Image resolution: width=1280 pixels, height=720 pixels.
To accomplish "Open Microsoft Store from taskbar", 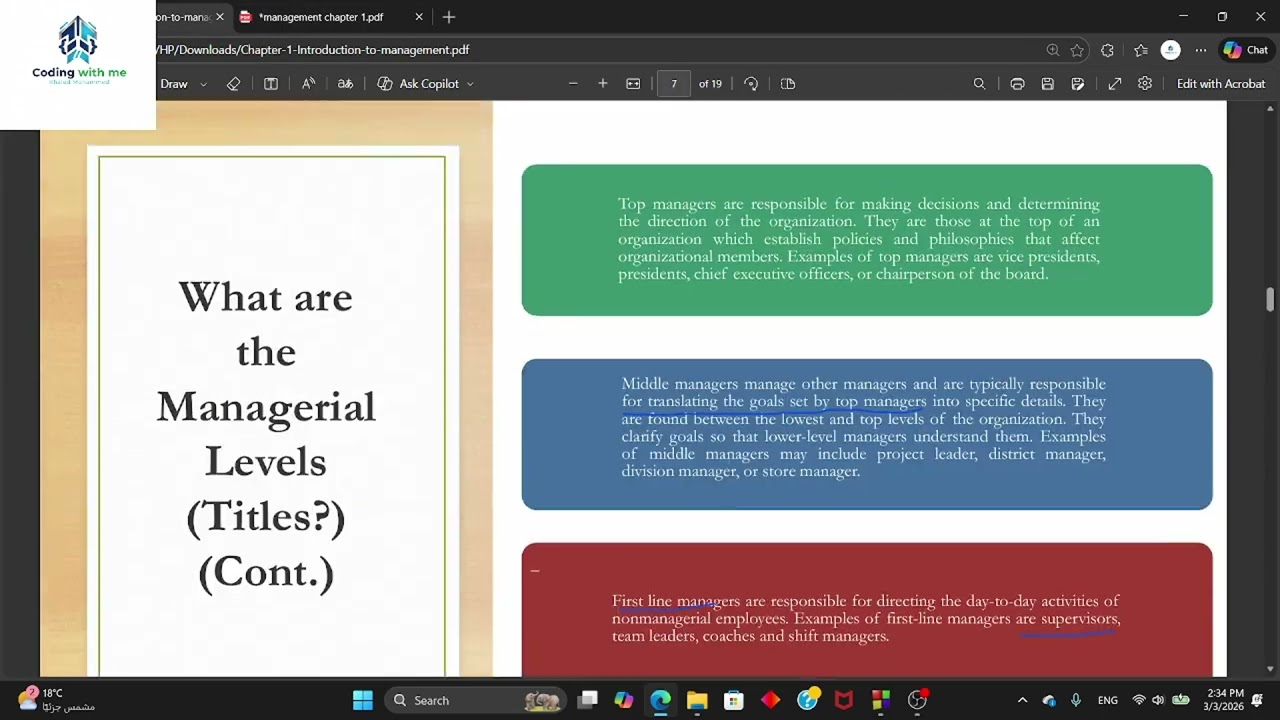I will pos(734,700).
